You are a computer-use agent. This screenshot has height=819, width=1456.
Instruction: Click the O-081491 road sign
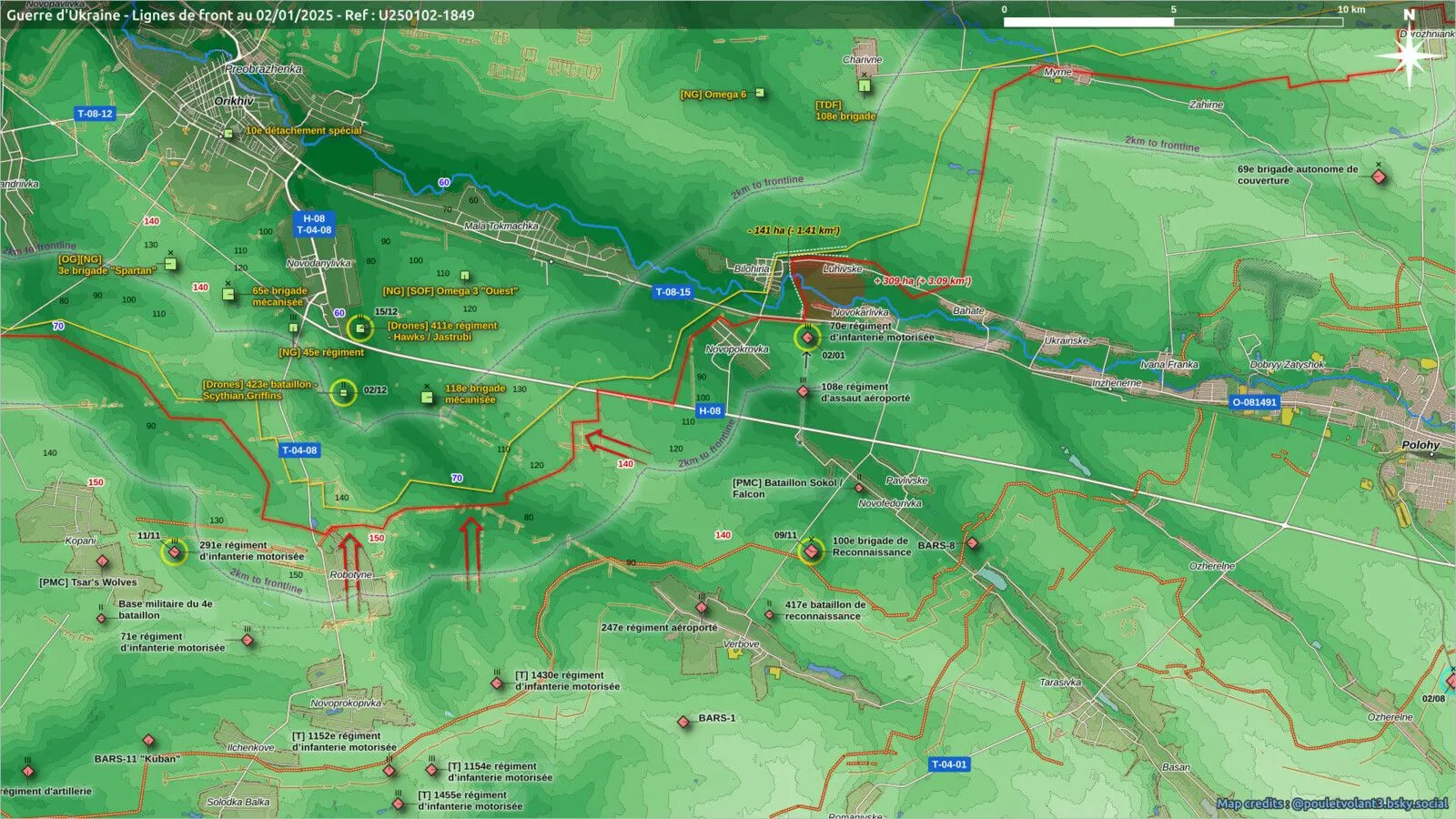[x=1254, y=402]
